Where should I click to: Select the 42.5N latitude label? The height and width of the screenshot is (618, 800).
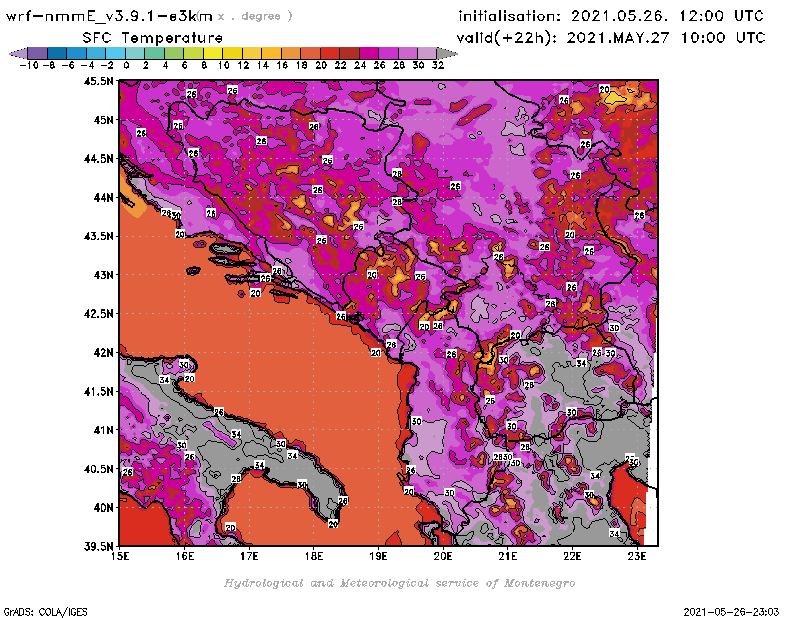[98, 314]
